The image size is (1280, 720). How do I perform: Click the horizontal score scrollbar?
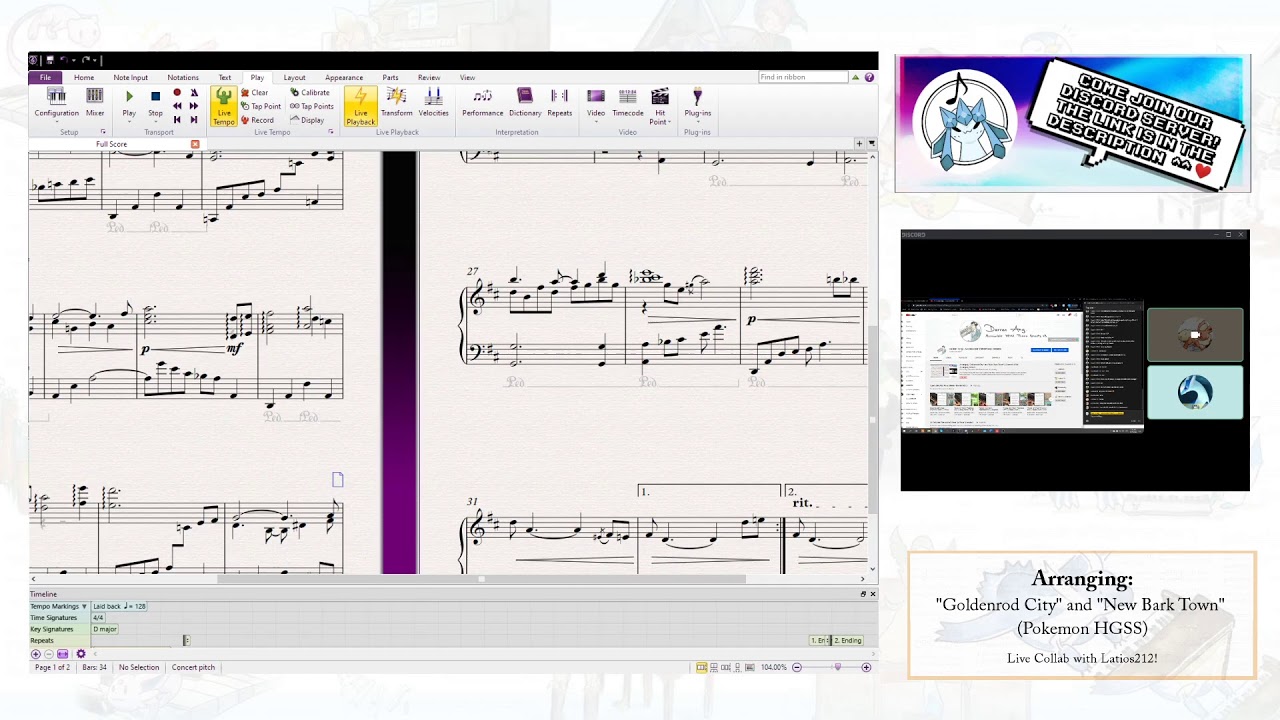[481, 579]
